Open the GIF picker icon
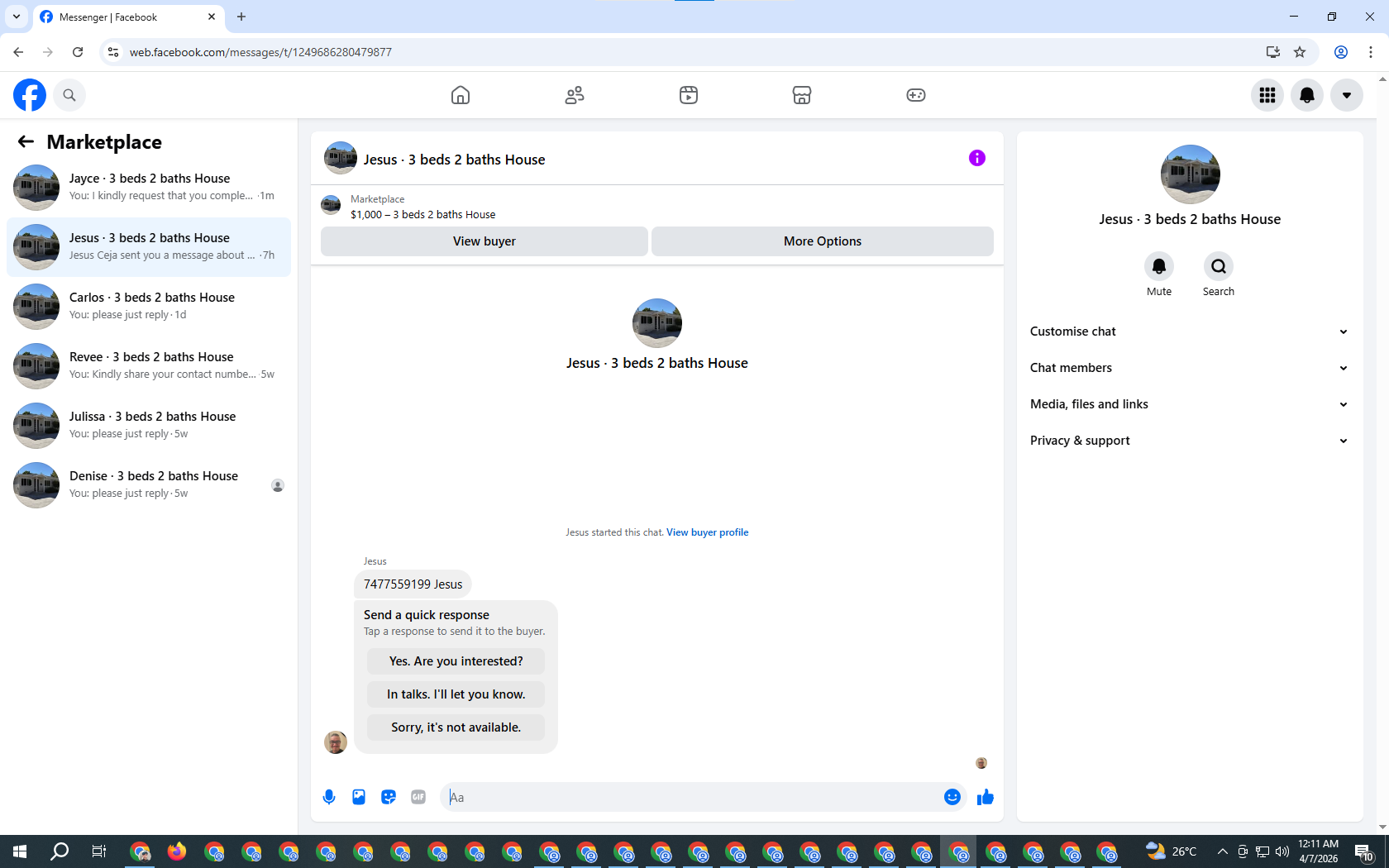Screen dimensions: 1389x868 418,797
